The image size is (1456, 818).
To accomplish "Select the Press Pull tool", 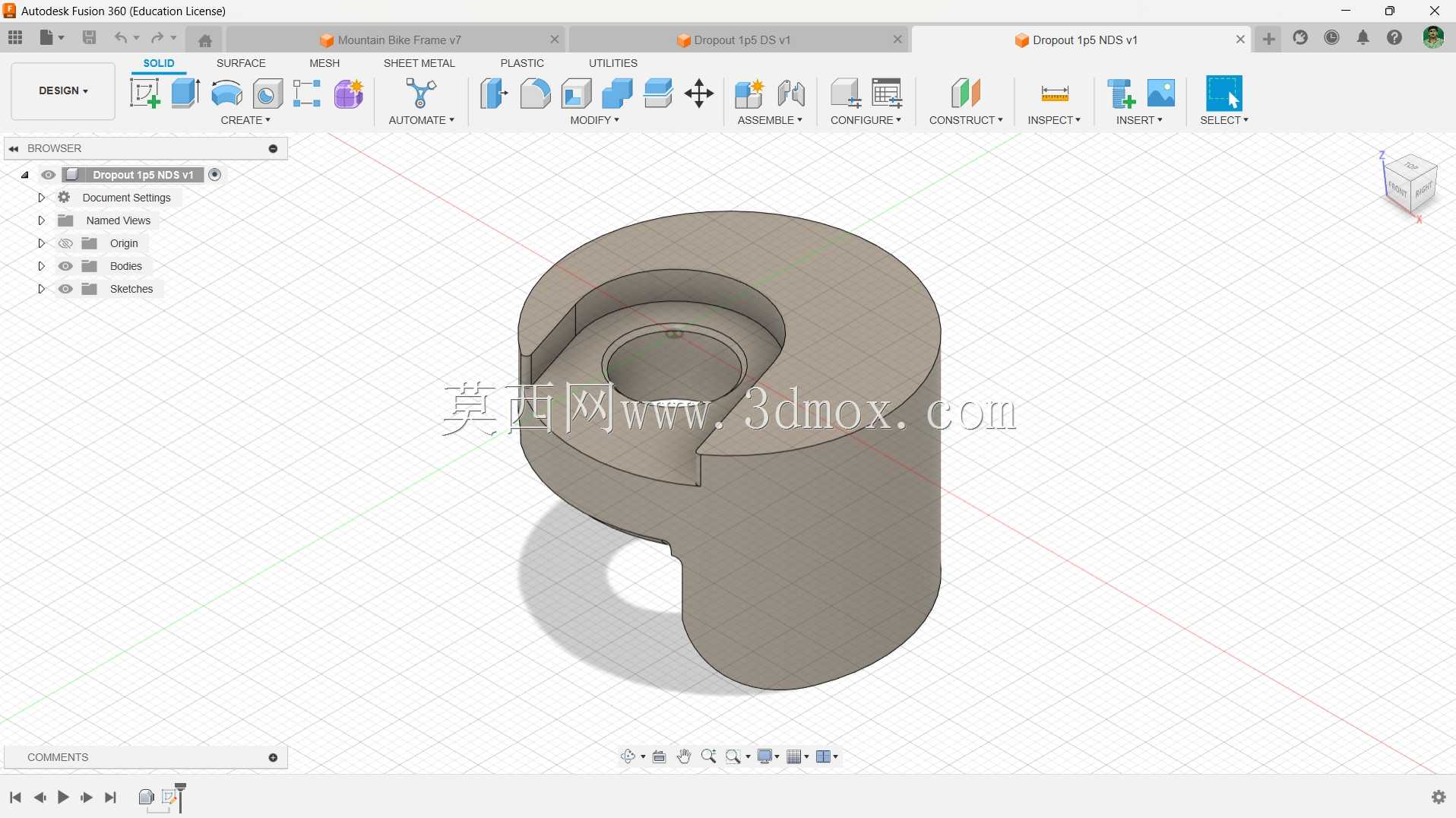I will pyautogui.click(x=494, y=94).
